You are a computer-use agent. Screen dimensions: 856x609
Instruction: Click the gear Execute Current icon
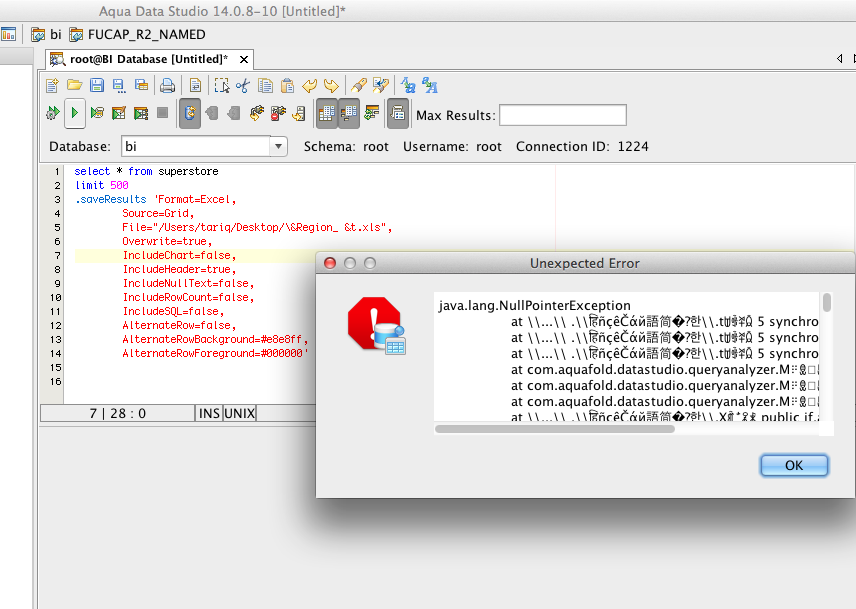[x=52, y=113]
